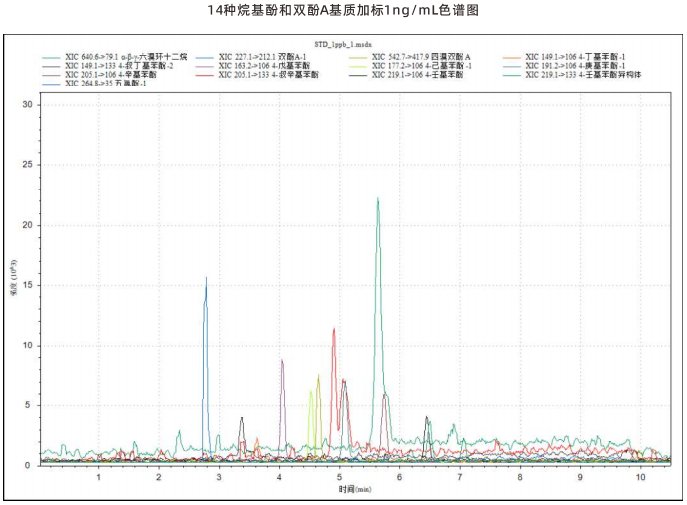This screenshot has height=505, width=687.
Task: Click the y-axis tick value 30
Action: 28,105
